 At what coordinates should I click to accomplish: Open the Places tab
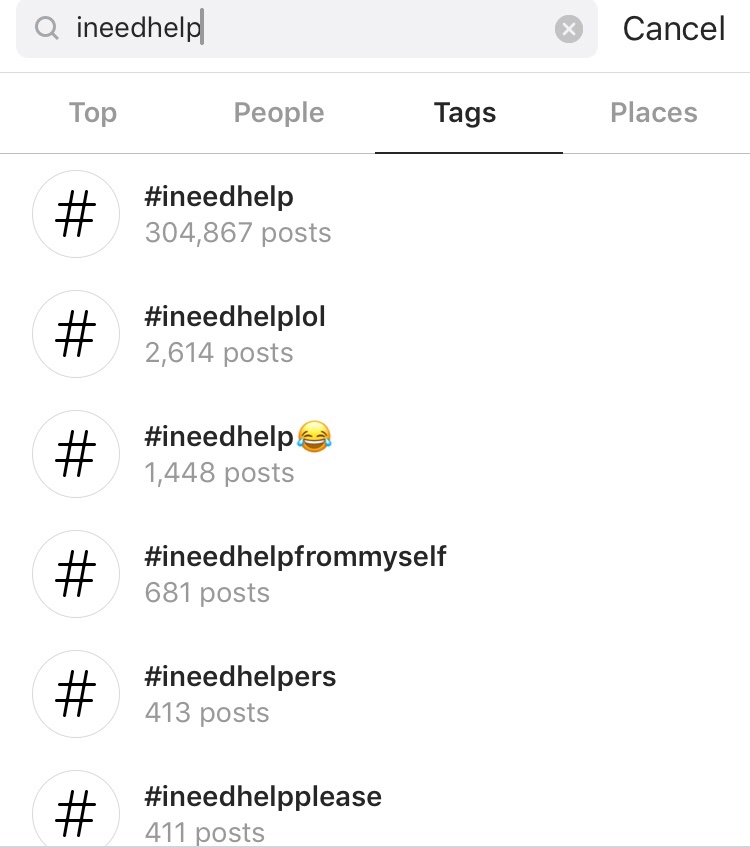[654, 113]
